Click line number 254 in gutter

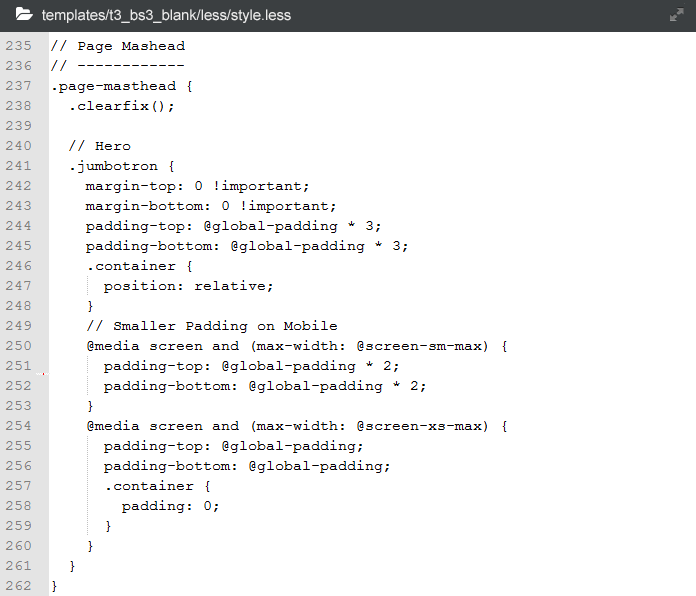coord(18,426)
